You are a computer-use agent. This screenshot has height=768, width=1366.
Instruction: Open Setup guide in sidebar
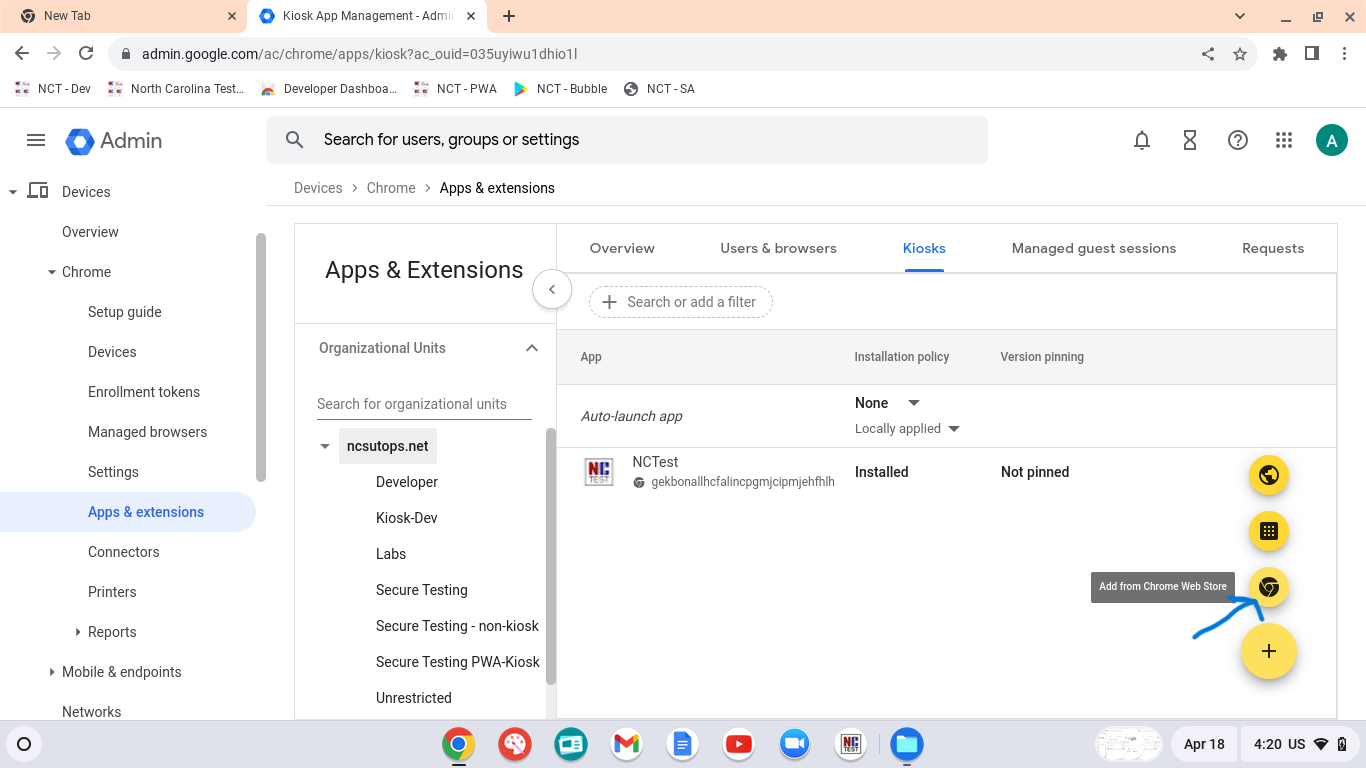click(125, 312)
